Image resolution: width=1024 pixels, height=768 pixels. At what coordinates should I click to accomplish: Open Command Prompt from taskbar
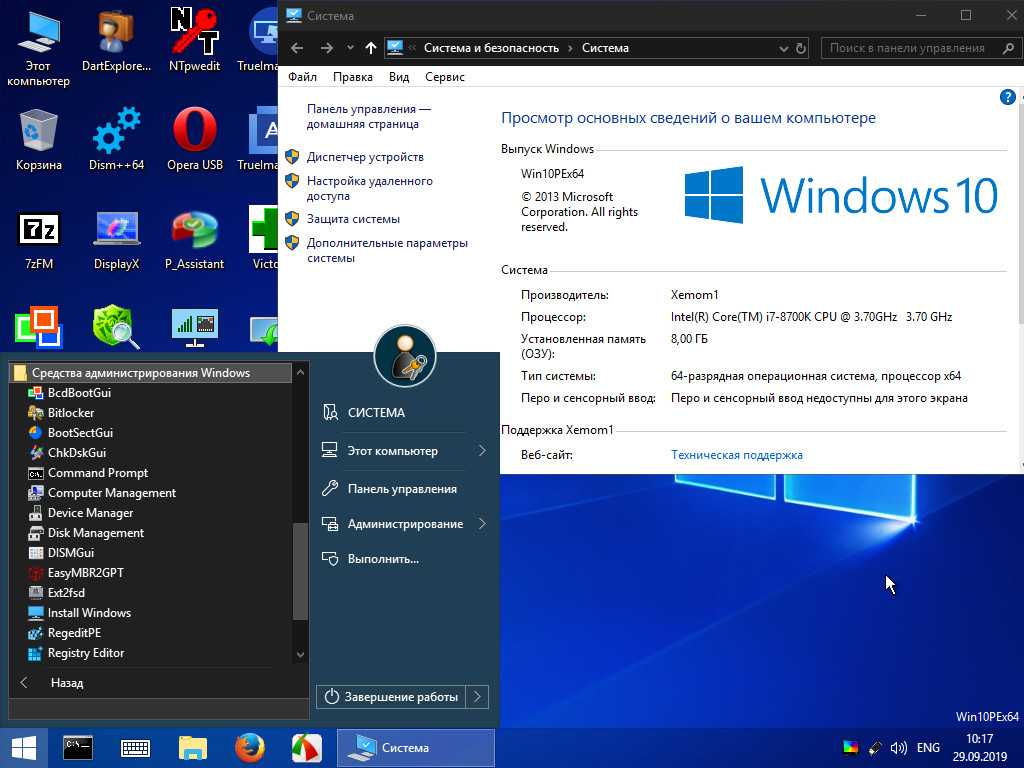[78, 748]
